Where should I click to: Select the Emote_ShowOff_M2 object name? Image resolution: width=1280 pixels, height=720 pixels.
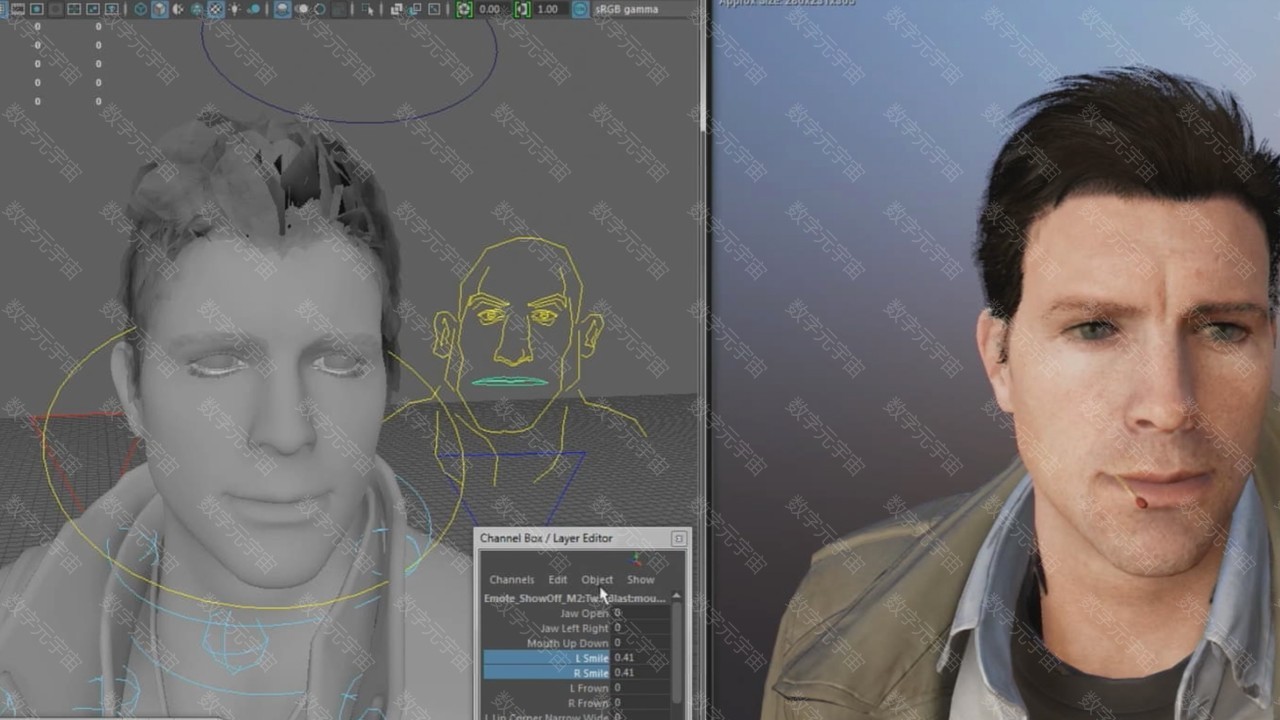click(x=575, y=598)
